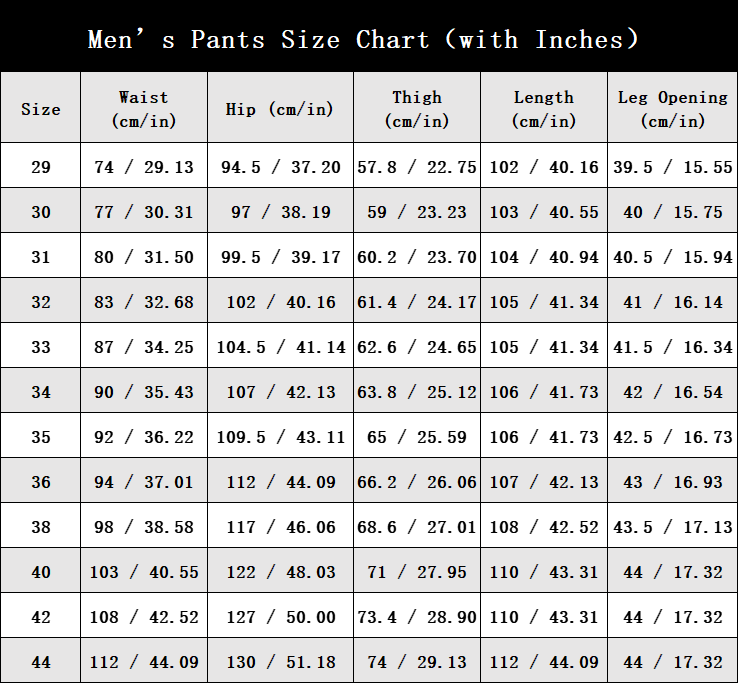Screen dimensions: 738x683
Task: Select the size 32 row label
Action: [x=41, y=302]
